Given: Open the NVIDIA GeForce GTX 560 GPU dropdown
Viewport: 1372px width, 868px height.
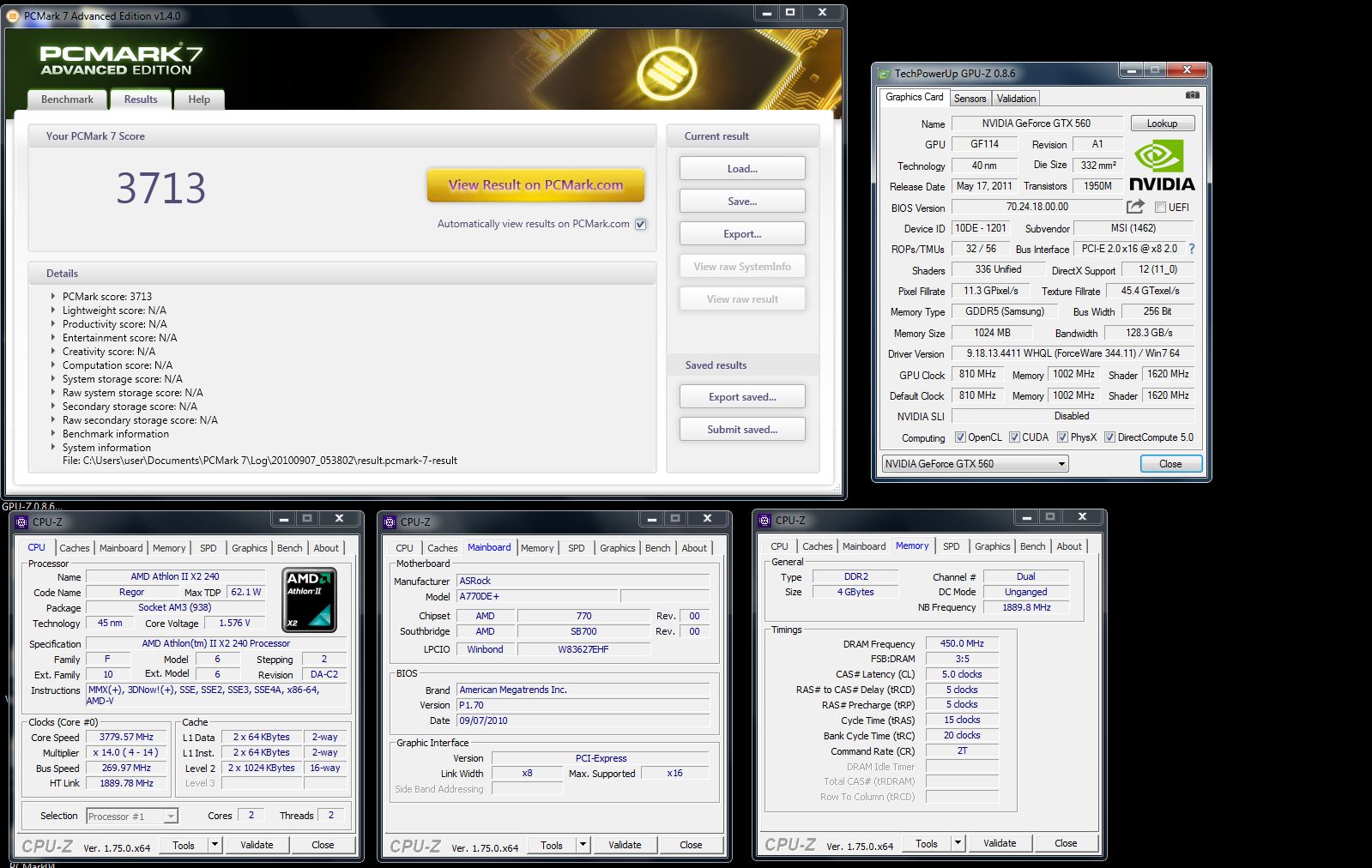Looking at the screenshot, I should [975, 464].
